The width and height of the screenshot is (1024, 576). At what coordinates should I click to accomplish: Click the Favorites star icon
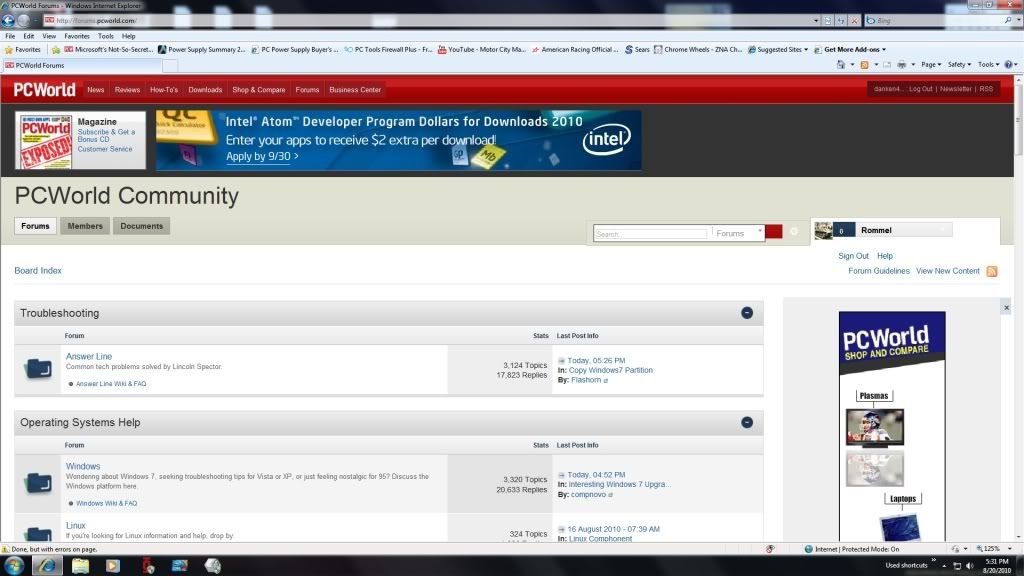[x=8, y=50]
